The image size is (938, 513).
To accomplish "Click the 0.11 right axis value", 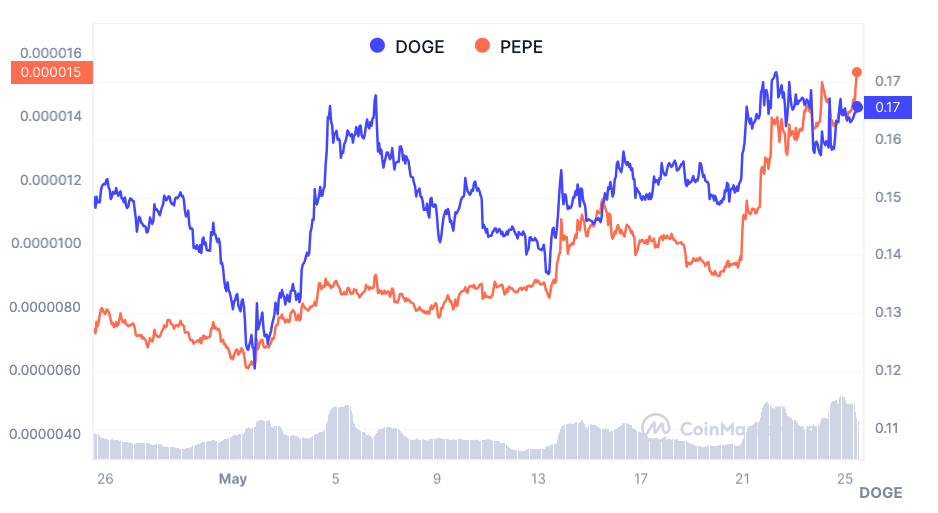I will [887, 428].
